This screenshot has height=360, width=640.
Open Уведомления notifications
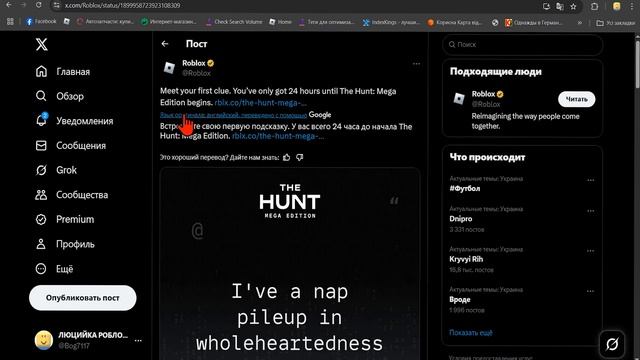point(74,121)
